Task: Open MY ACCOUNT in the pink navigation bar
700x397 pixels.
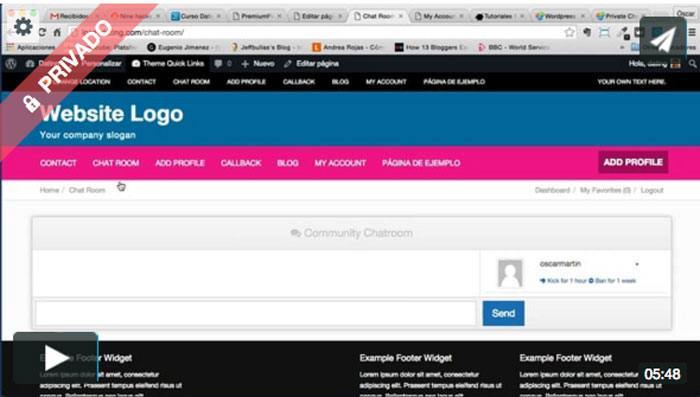Action: tap(340, 163)
